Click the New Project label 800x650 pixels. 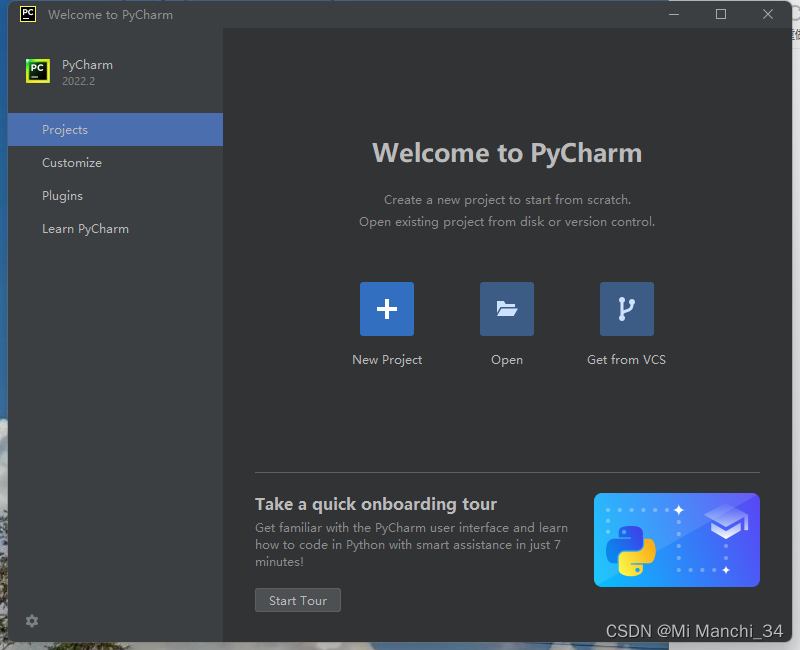point(387,360)
